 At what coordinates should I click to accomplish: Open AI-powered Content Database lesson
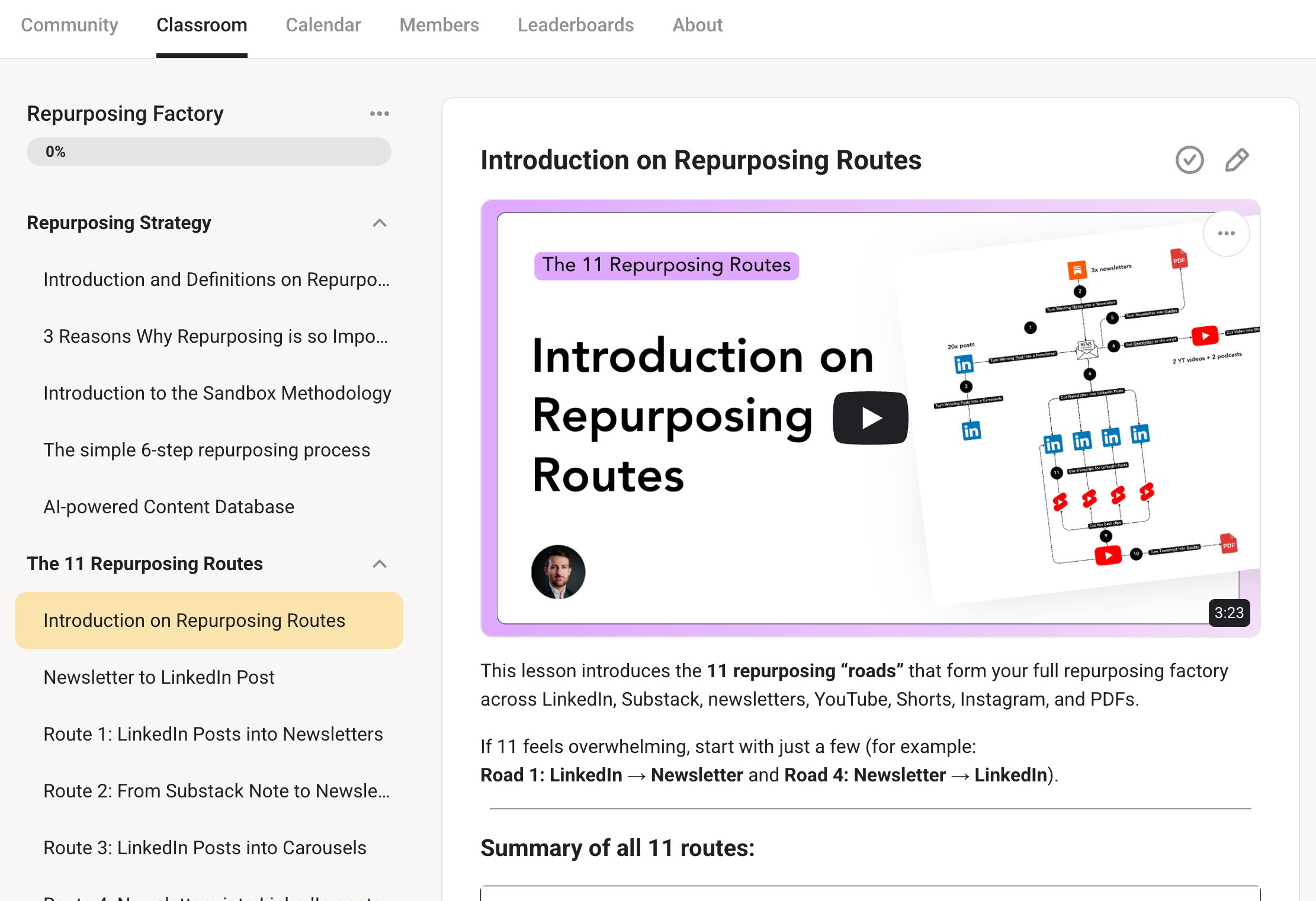click(169, 507)
